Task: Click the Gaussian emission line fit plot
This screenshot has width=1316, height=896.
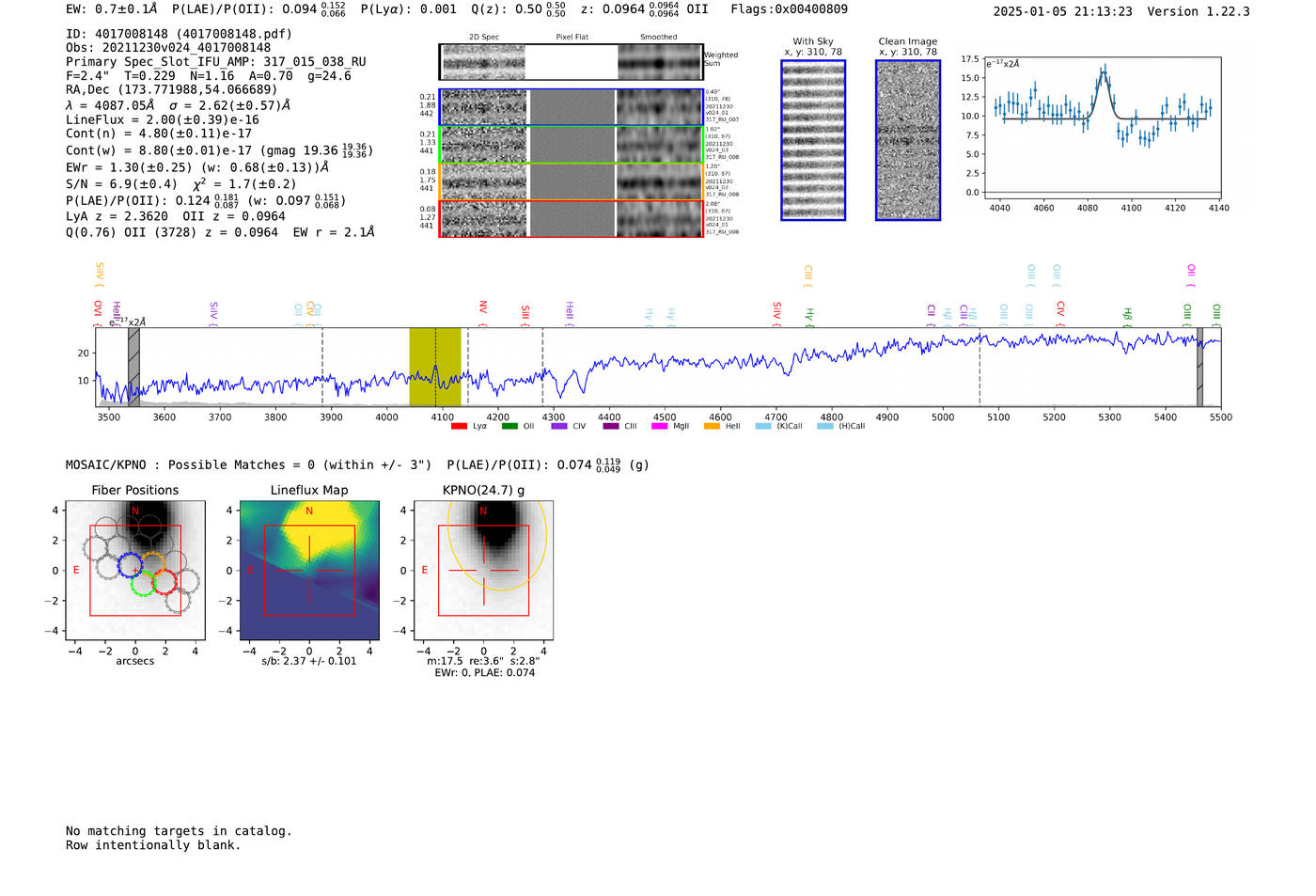Action: (x=1103, y=128)
